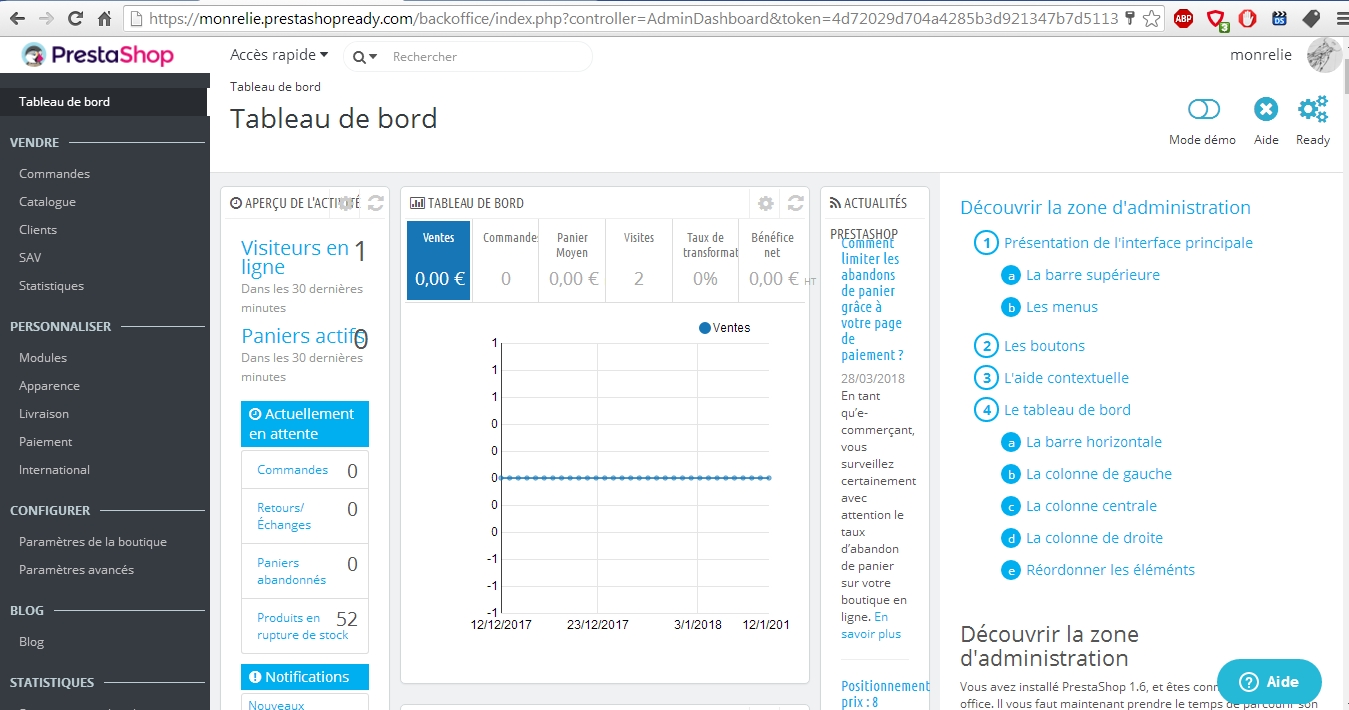This screenshot has height=710, width=1349.
Task: Select the Taux de transformation tab
Action: pyautogui.click(x=705, y=260)
